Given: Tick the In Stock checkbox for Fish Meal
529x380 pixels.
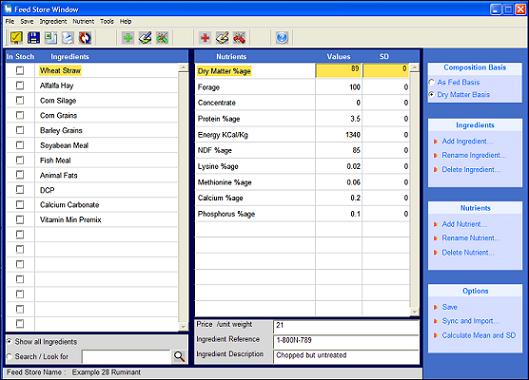Looking at the screenshot, I should (x=20, y=160).
